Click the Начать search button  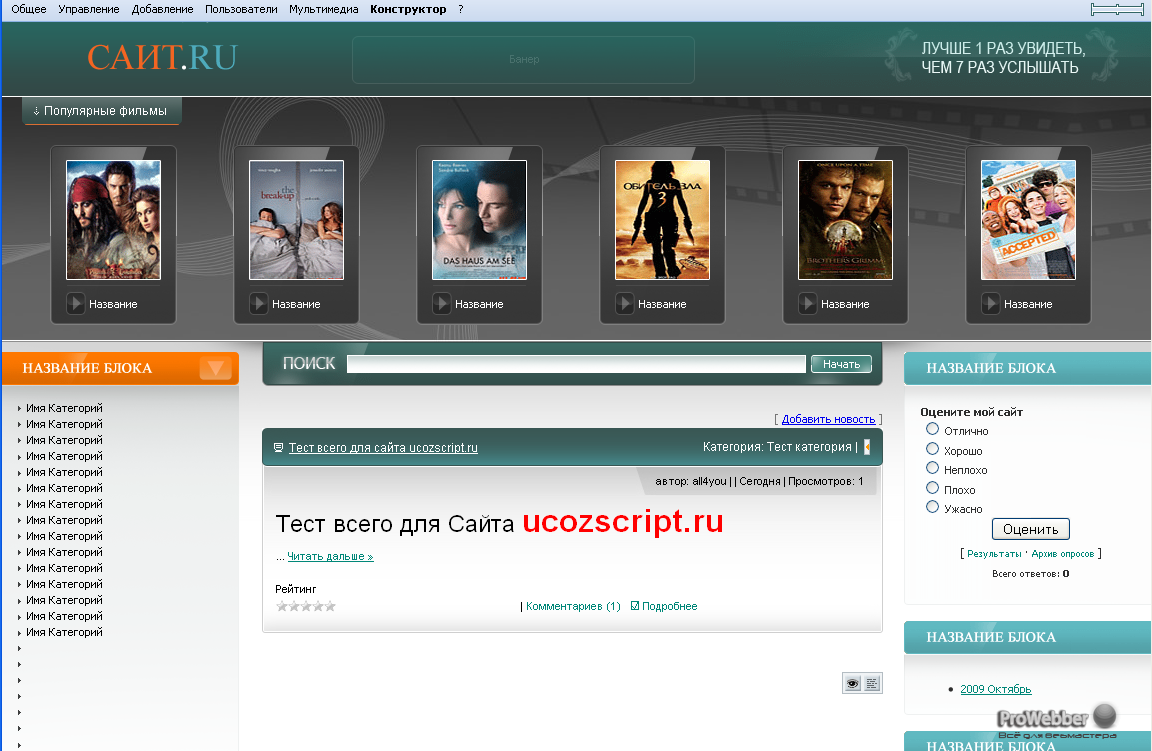click(841, 364)
